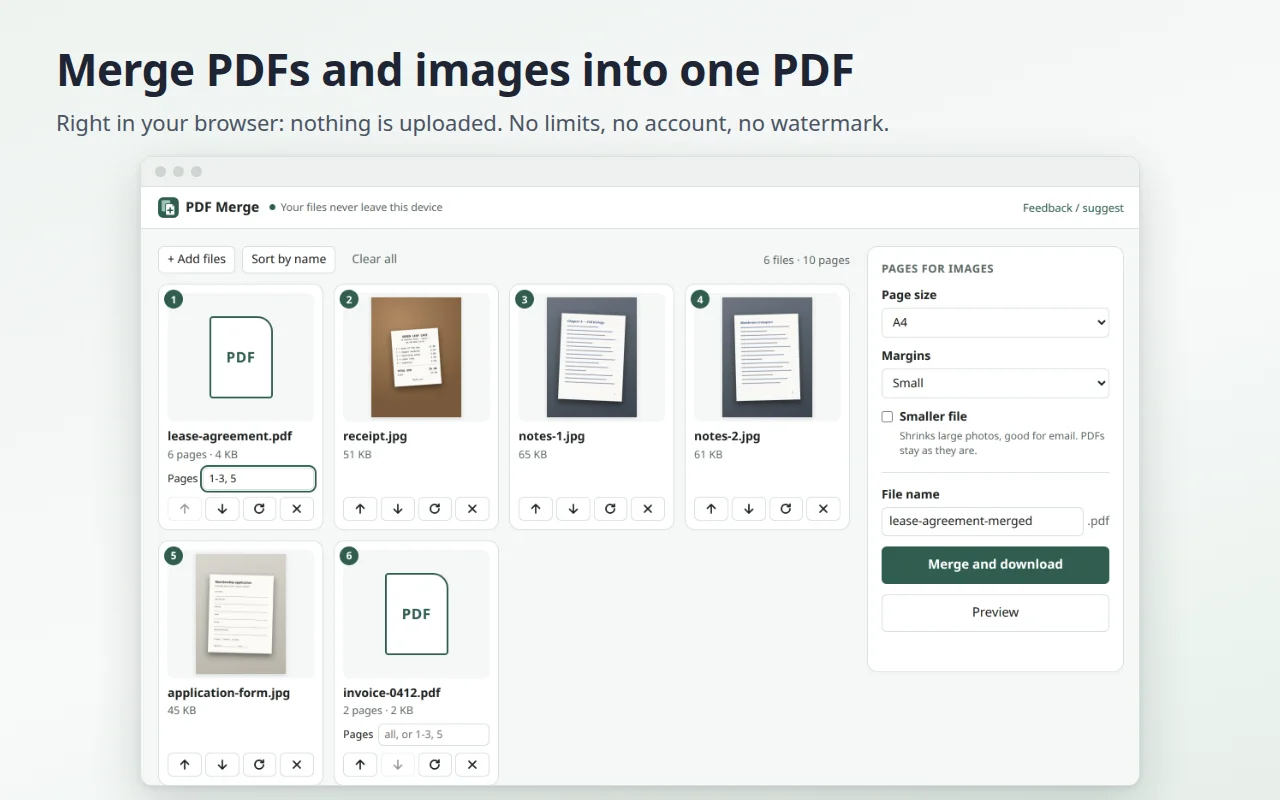The width and height of the screenshot is (1280, 800).
Task: Select the lease-agreement.pdf thumbnail
Action: tap(241, 357)
